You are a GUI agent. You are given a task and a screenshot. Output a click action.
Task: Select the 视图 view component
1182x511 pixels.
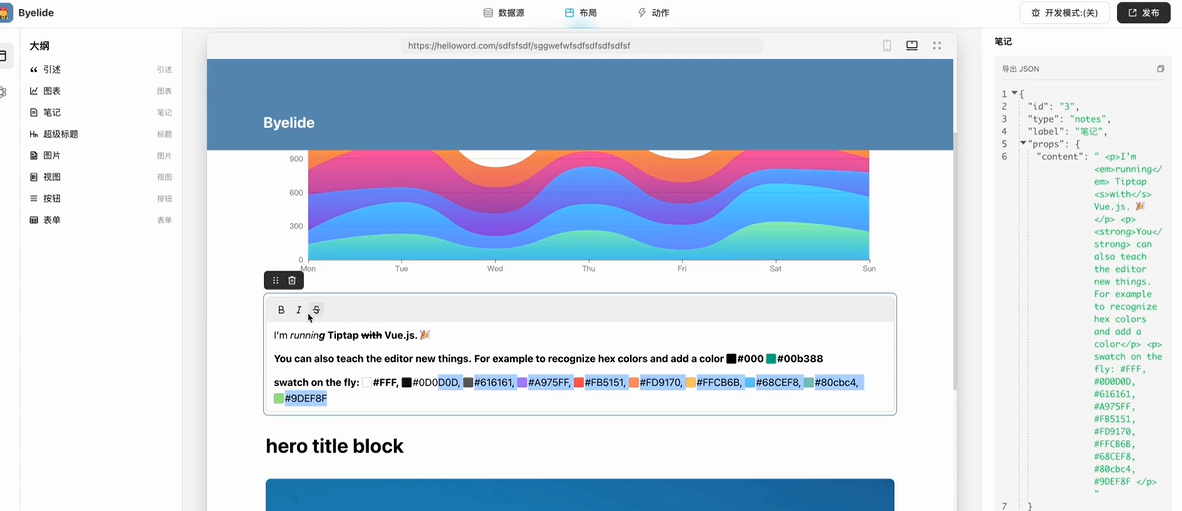point(100,177)
